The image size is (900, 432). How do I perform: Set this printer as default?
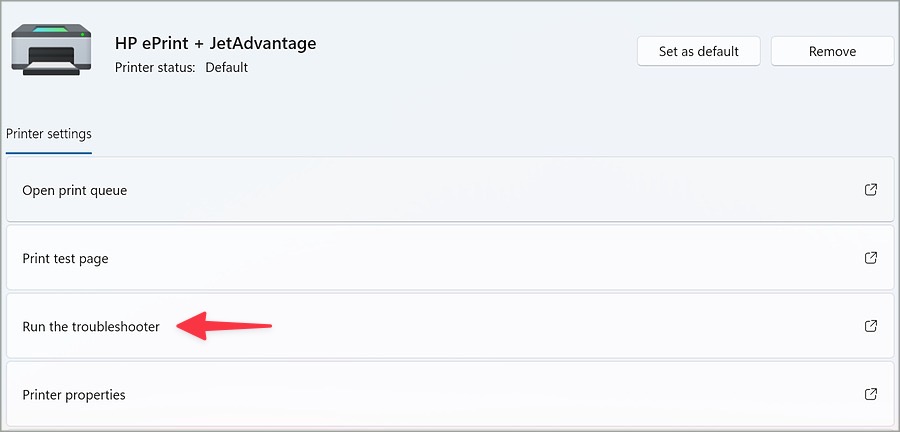coord(699,51)
